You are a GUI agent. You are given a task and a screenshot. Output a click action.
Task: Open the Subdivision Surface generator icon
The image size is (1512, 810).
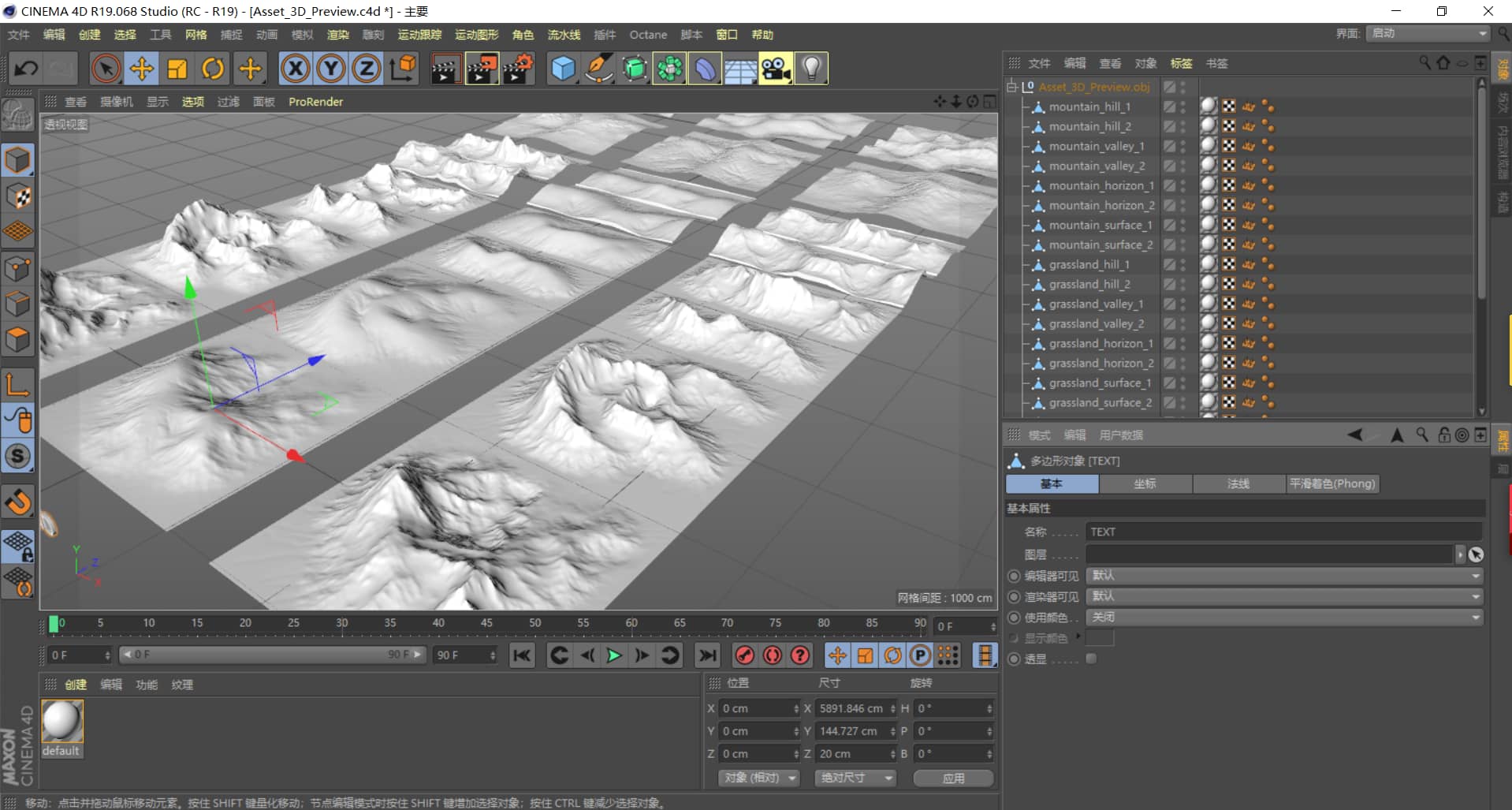click(x=635, y=69)
